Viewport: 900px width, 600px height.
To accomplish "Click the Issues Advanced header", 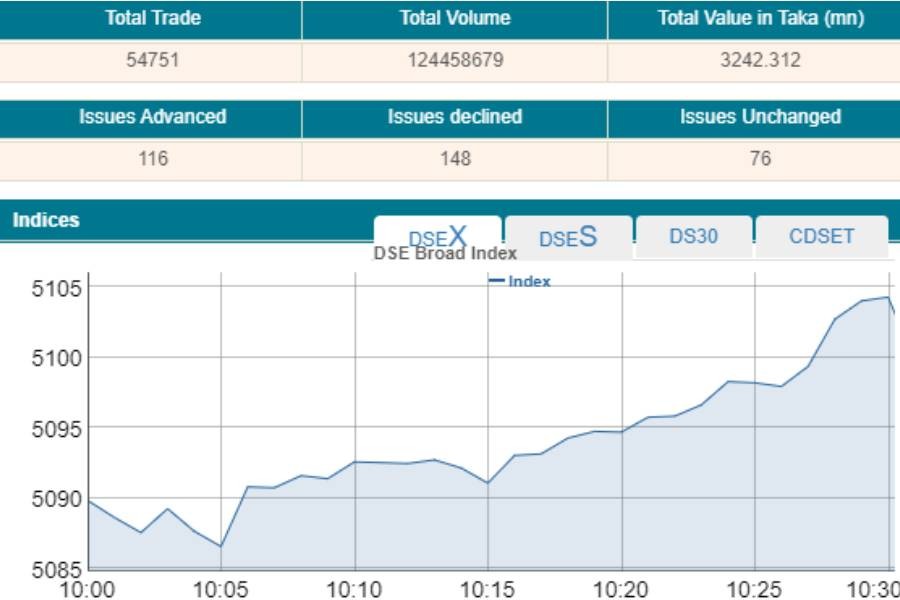I will click(152, 117).
